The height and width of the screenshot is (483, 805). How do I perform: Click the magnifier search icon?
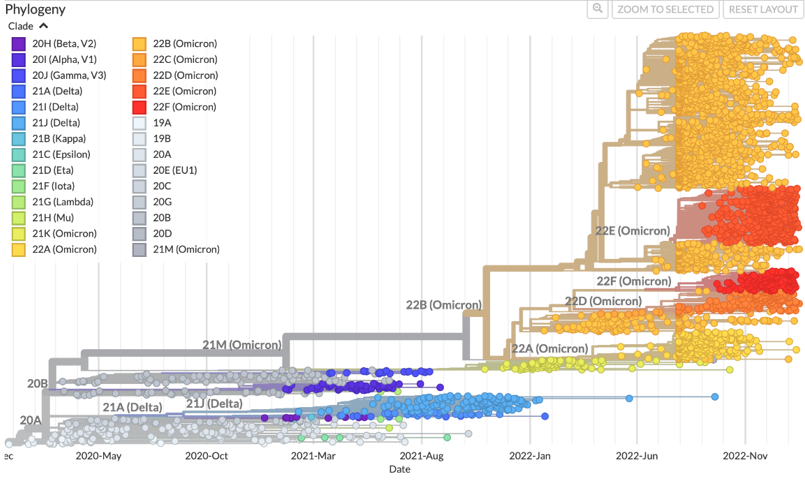(x=597, y=9)
